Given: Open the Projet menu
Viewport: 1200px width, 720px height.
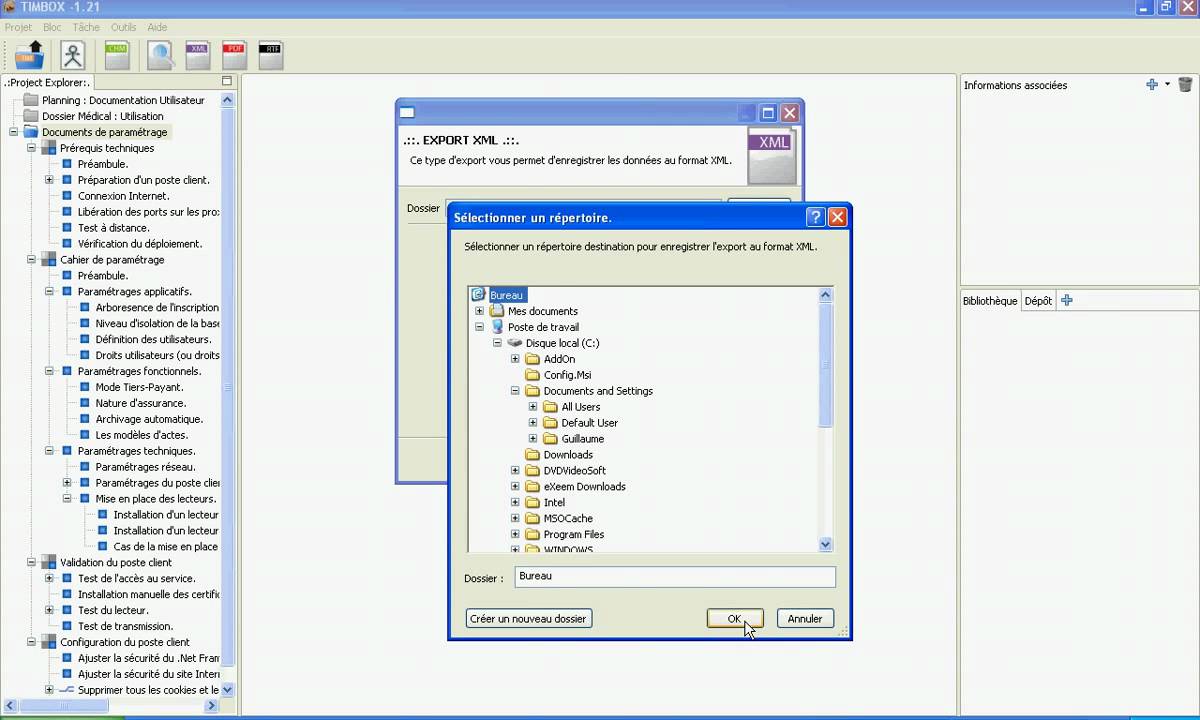Looking at the screenshot, I should (18, 27).
